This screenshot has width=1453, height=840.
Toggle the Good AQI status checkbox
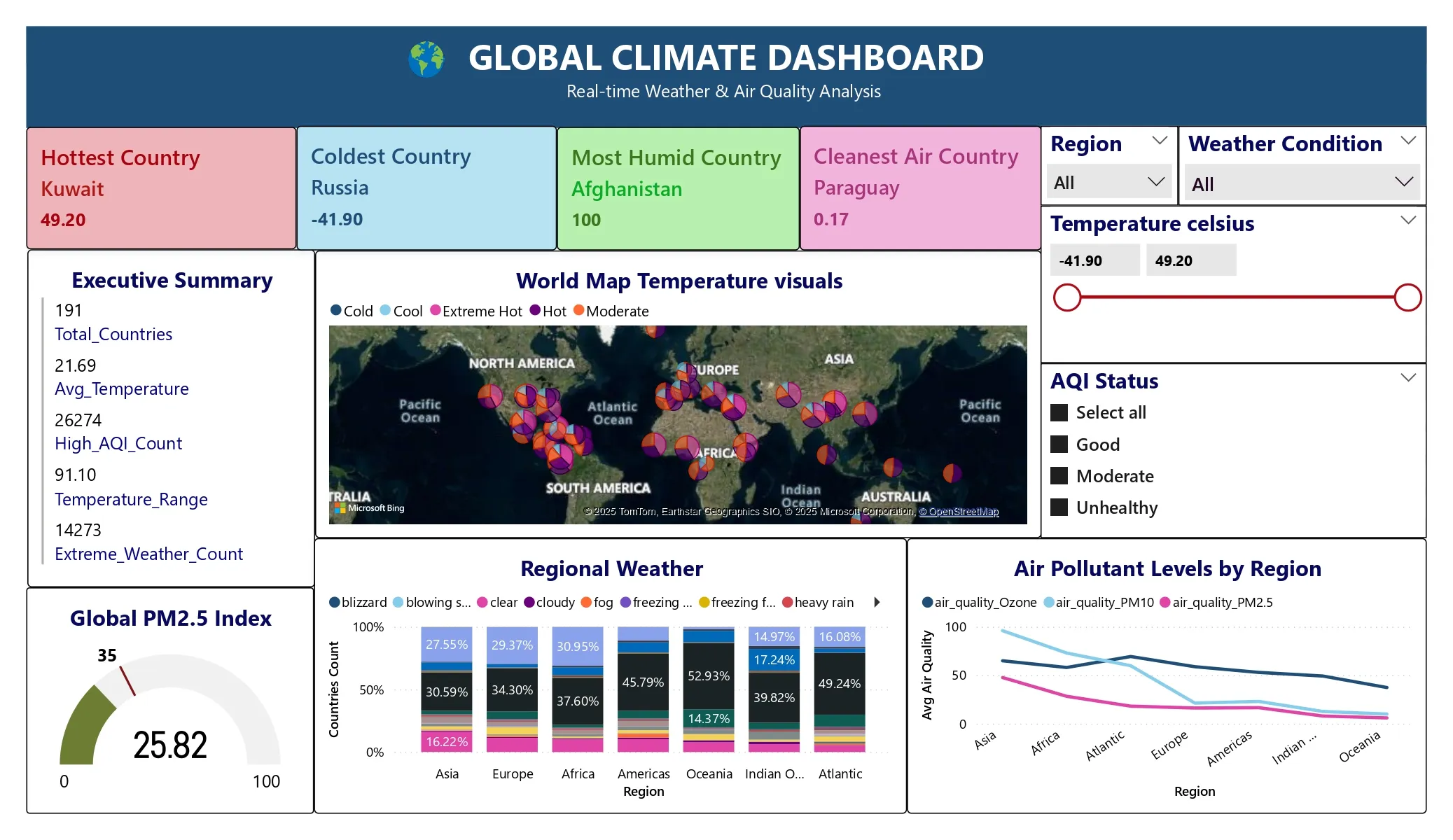(x=1059, y=444)
